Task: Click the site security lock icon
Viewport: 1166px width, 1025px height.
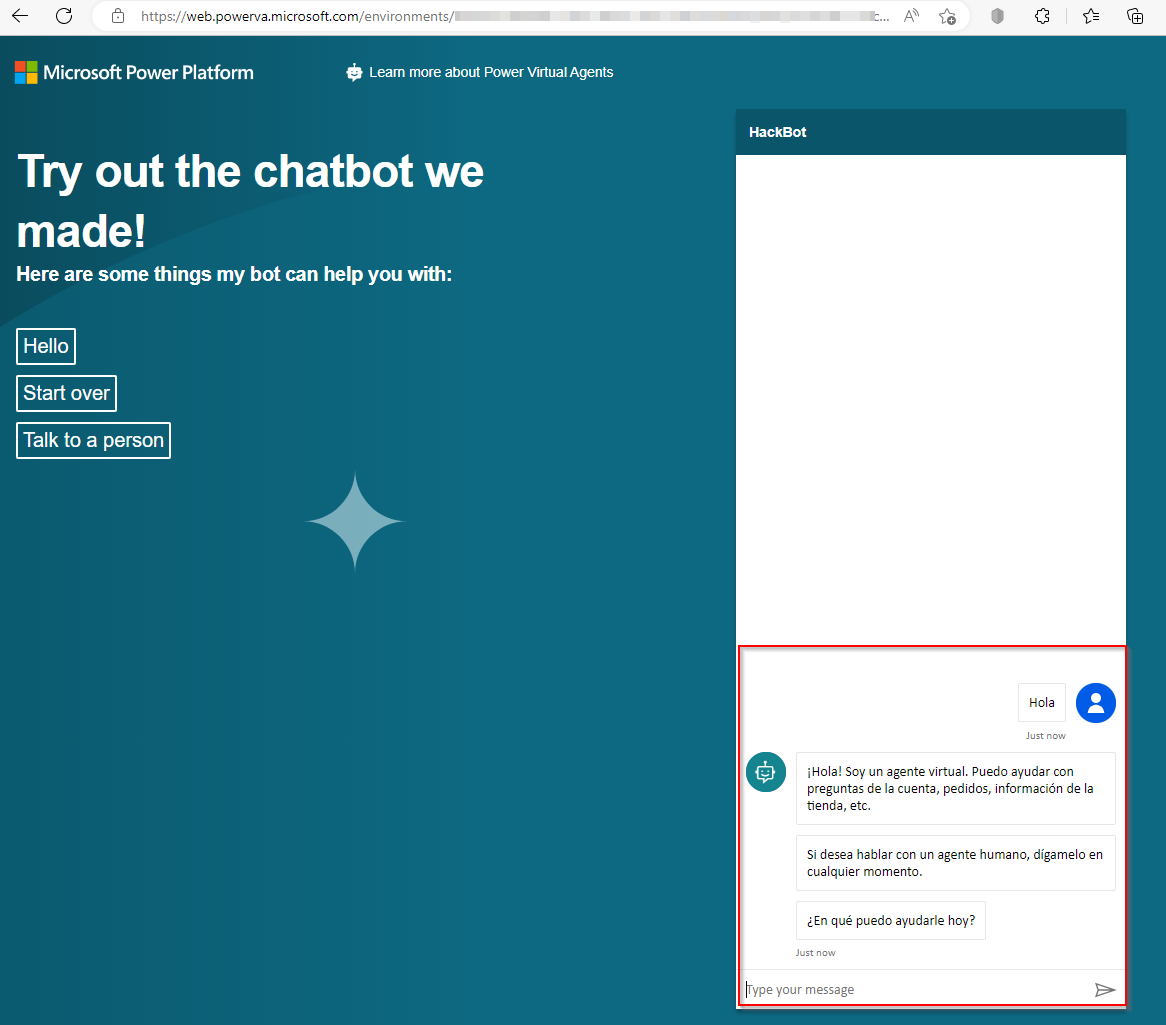Action: [x=119, y=16]
